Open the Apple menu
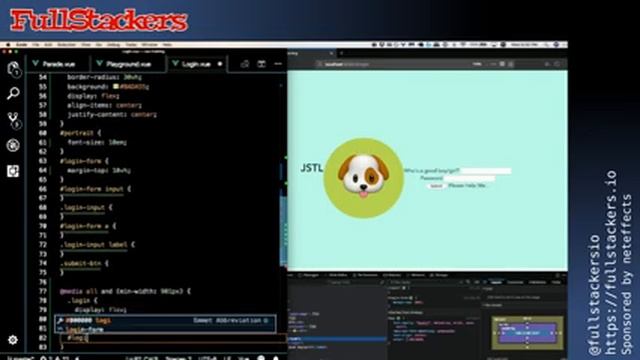The width and height of the screenshot is (640, 360). click(8, 44)
